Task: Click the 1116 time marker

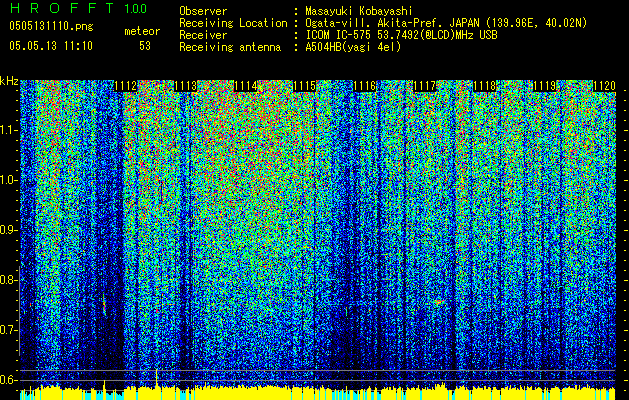Action: click(365, 86)
